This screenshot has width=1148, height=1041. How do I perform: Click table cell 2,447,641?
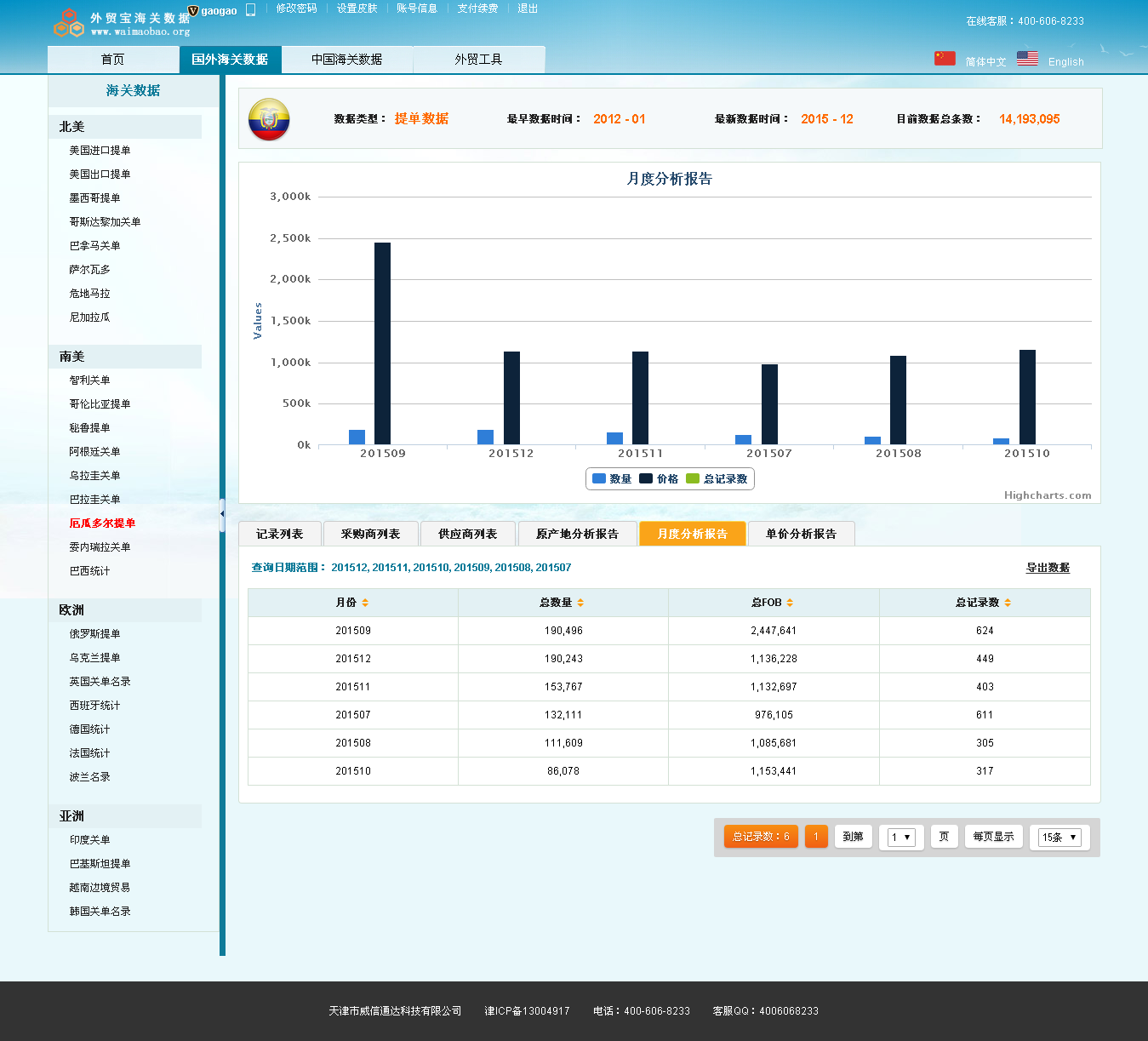click(774, 631)
